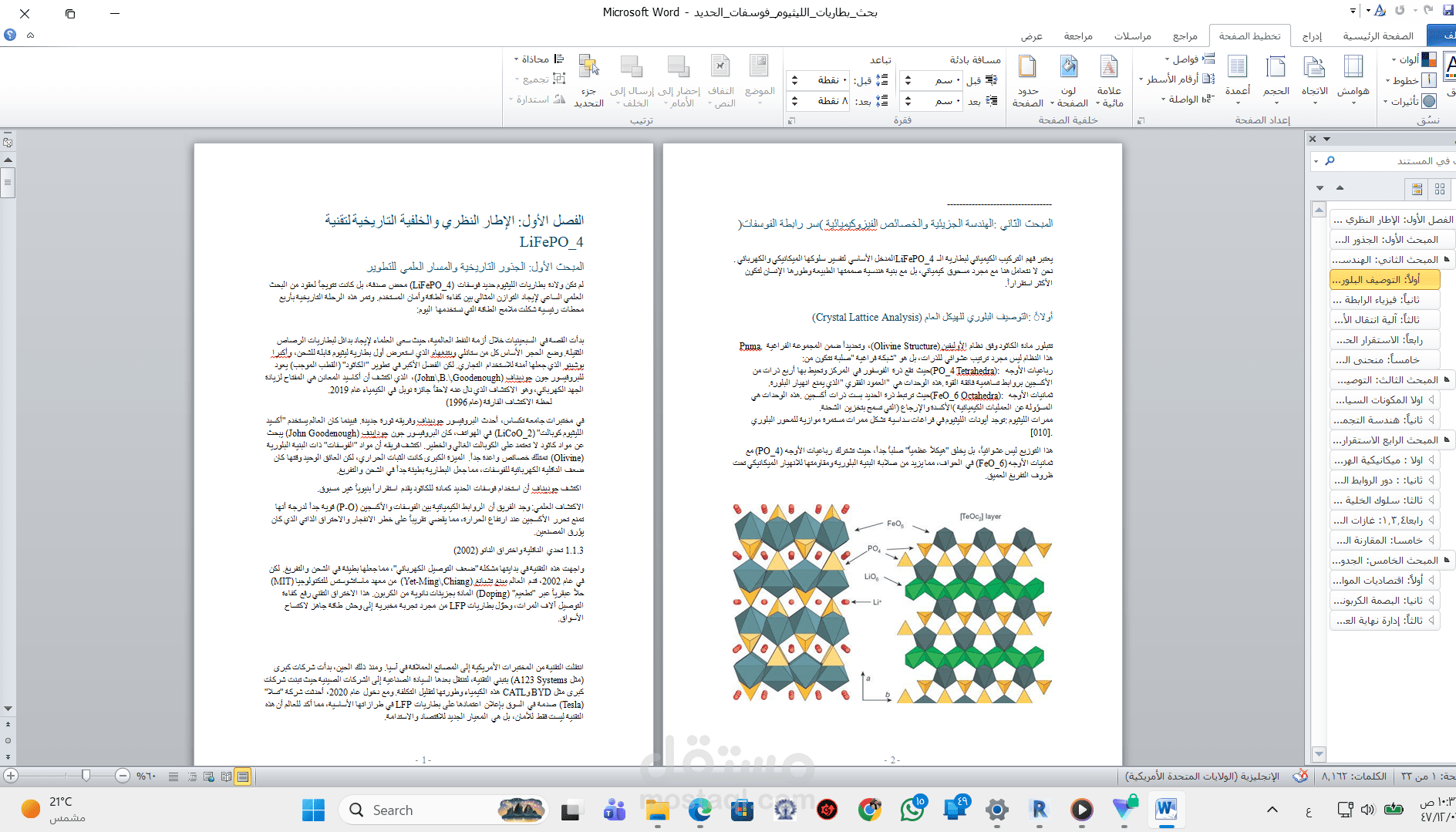Click the Page Color (لون الصفحة) icon
The height and width of the screenshot is (832, 1456).
click(x=1069, y=68)
